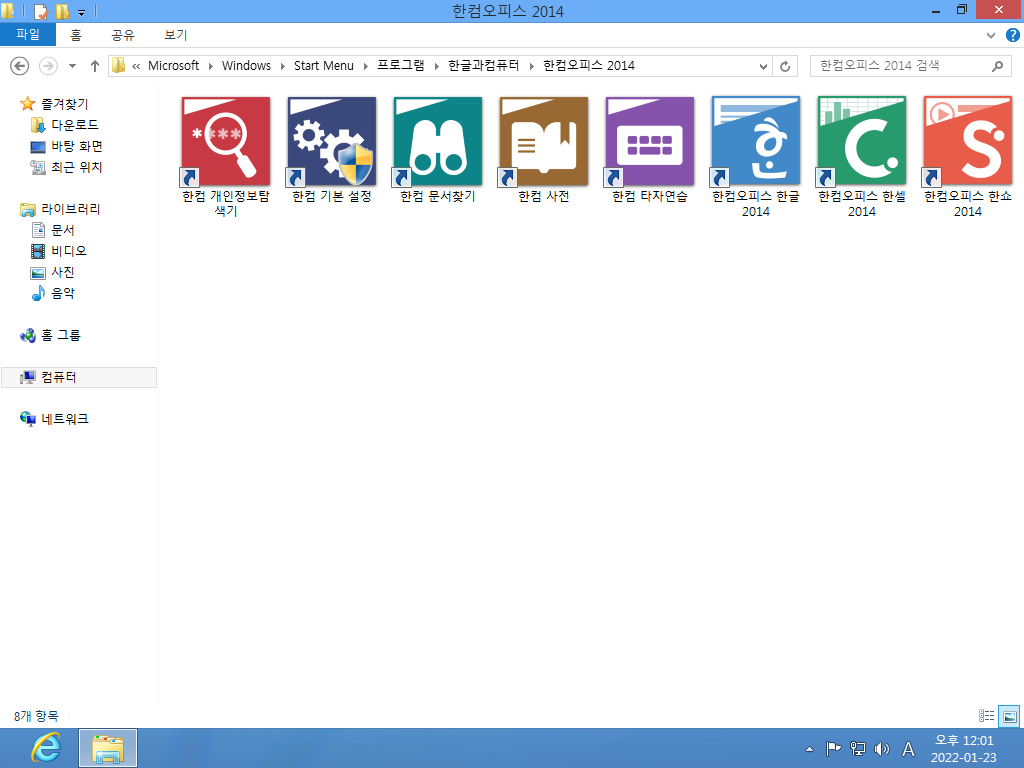Launch Internet Explorer from taskbar
The image size is (1024, 768).
(46, 748)
